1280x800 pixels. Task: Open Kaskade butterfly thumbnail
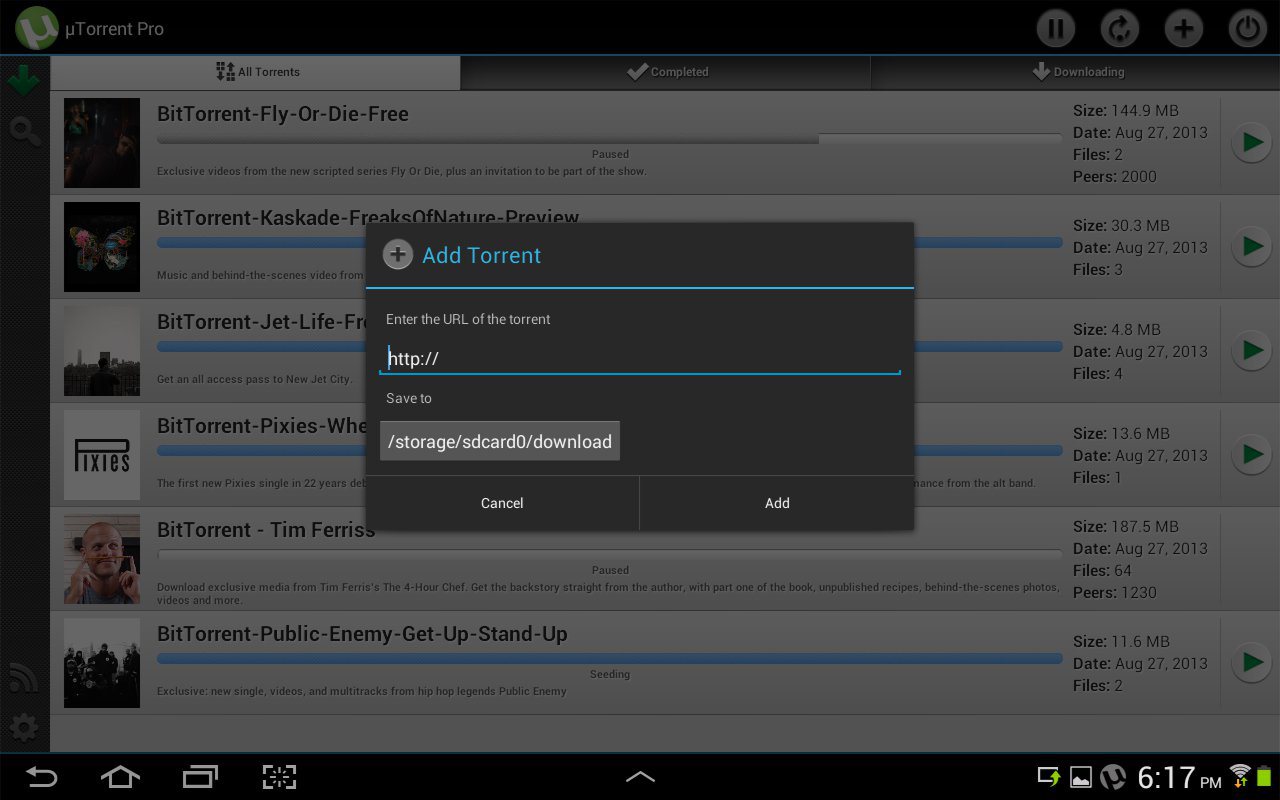pyautogui.click(x=102, y=247)
